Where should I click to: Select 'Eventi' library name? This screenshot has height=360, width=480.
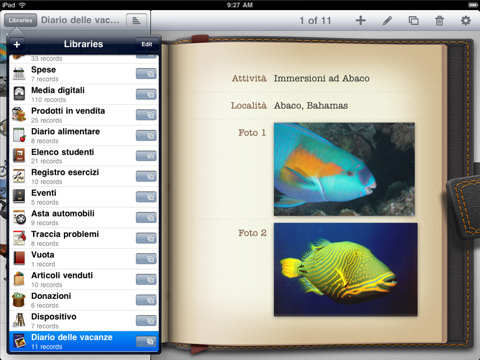(44, 193)
